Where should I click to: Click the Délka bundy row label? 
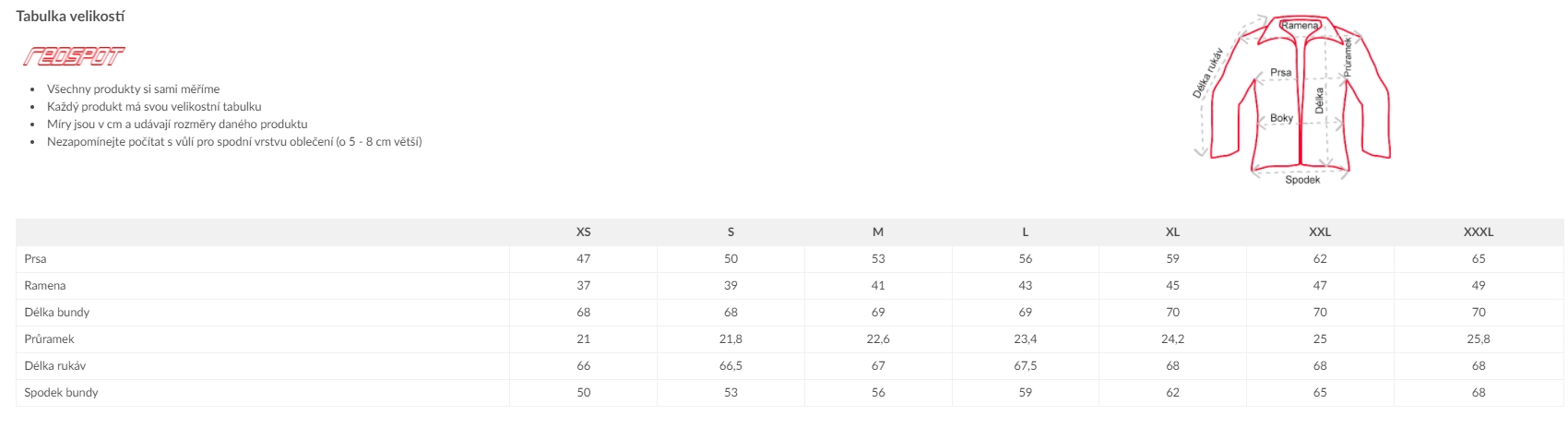click(x=57, y=313)
